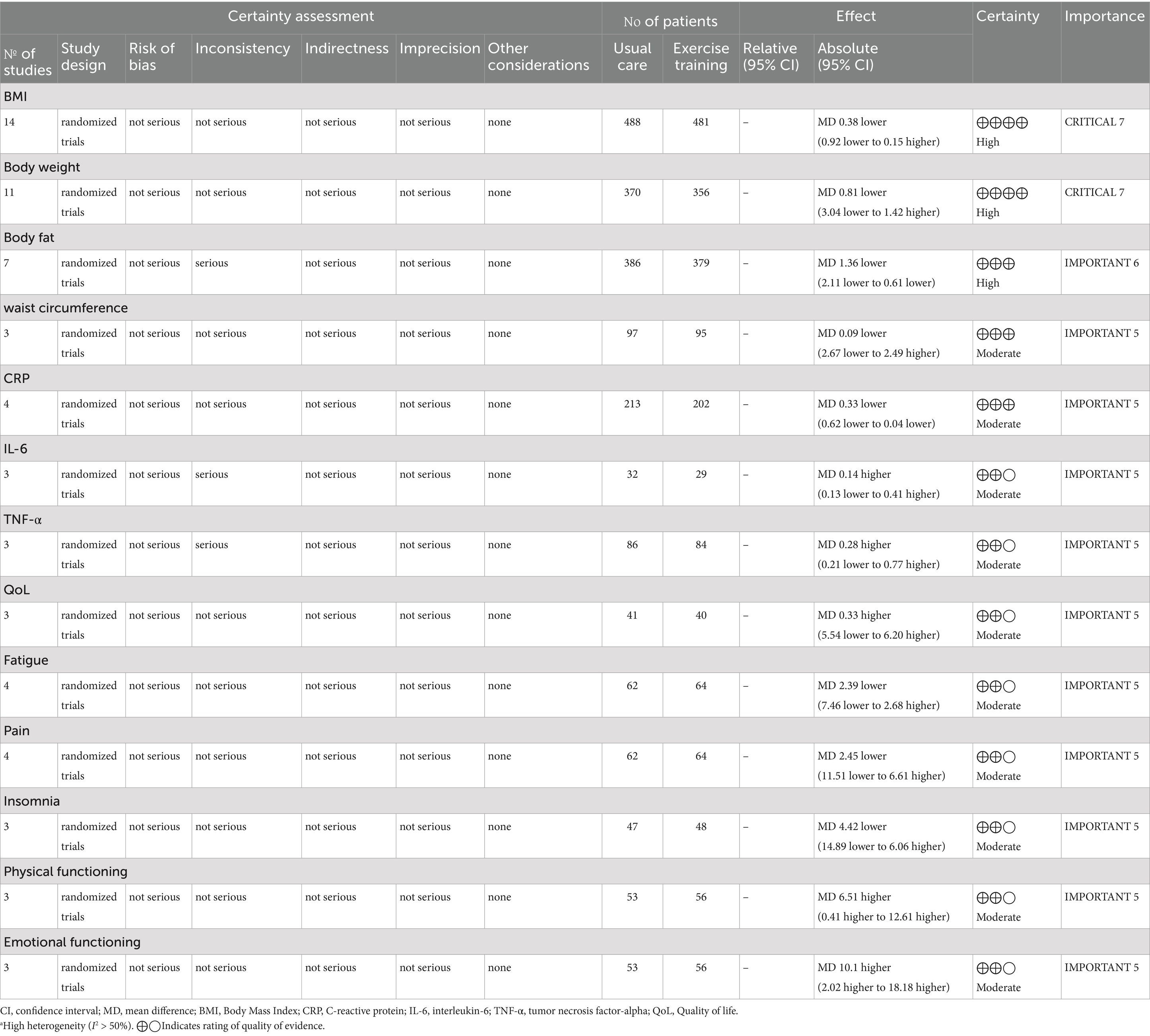
Task: Click the 'Exercise training' column header
Action: 701,57
